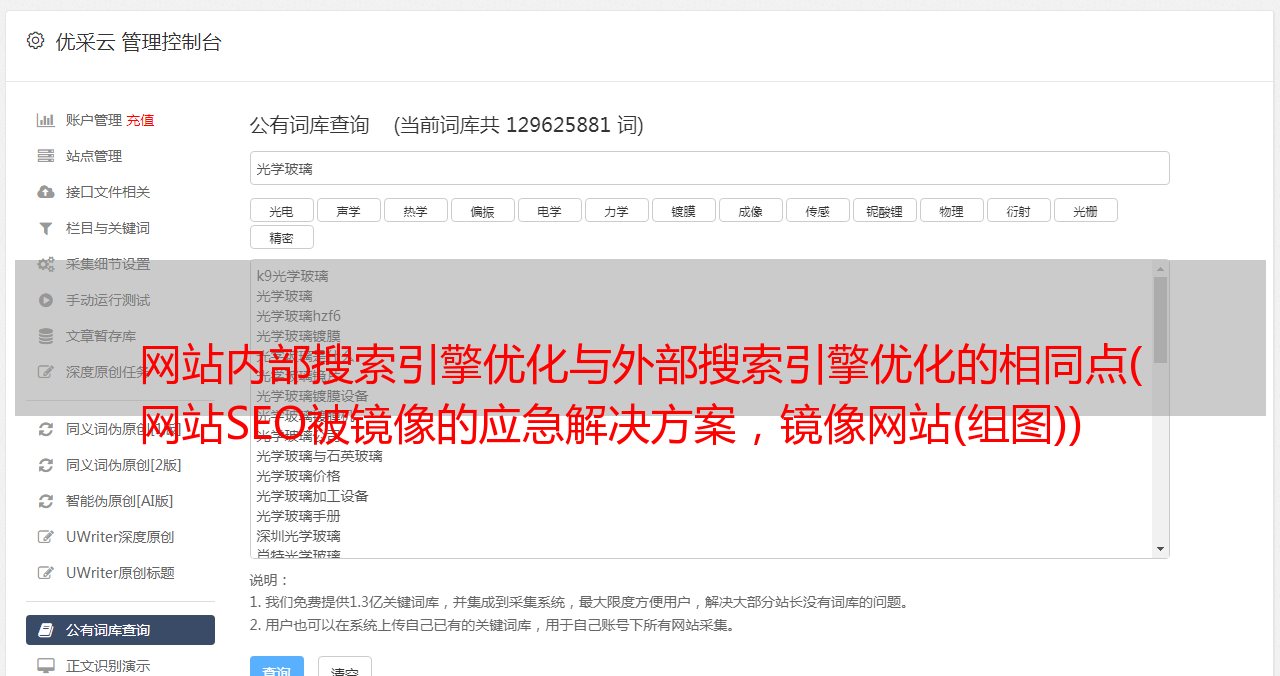1280x676 pixels.
Task: Open the UWriter原创标题 menu entry
Action: [x=120, y=573]
